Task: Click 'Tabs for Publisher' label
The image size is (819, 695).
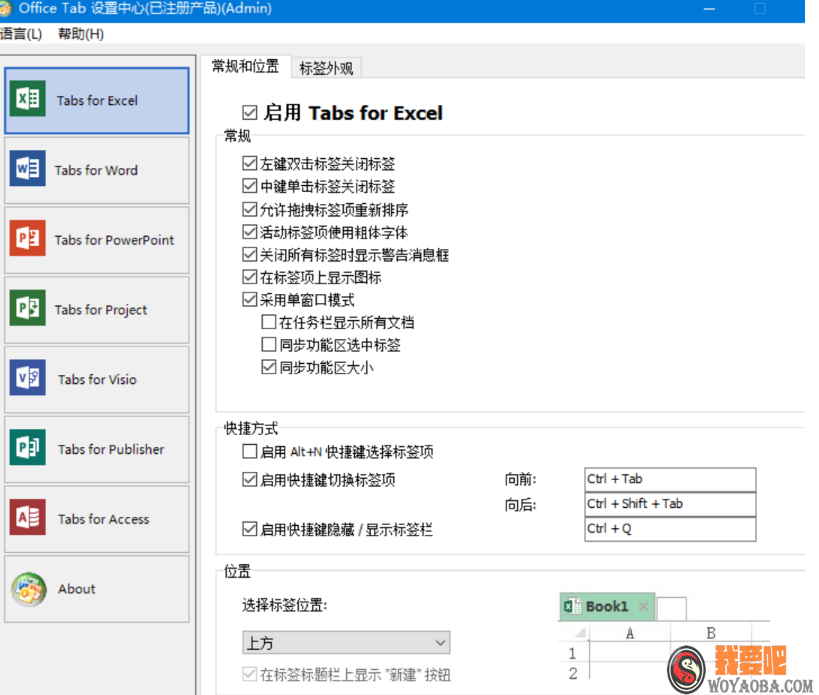Action: click(x=111, y=449)
